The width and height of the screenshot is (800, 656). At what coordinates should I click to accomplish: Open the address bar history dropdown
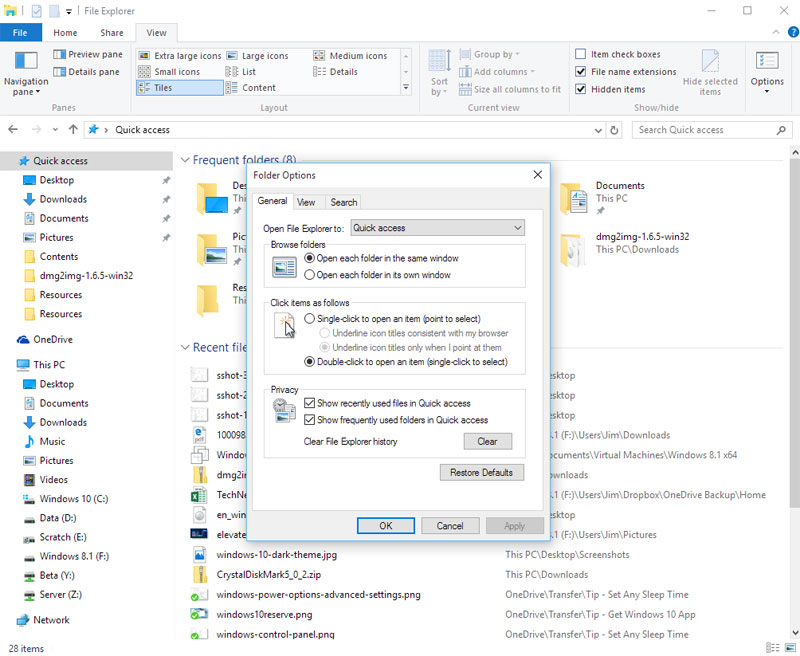[598, 130]
